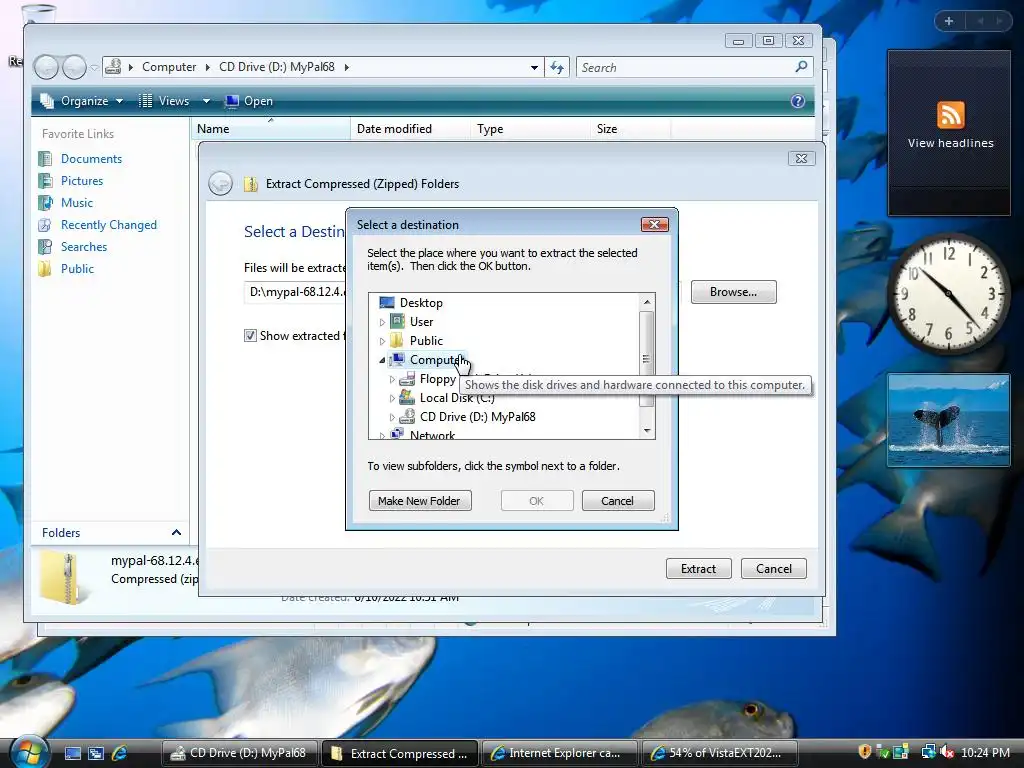Collapse the Computer tree node
This screenshot has width=1024, height=768.
(383, 360)
